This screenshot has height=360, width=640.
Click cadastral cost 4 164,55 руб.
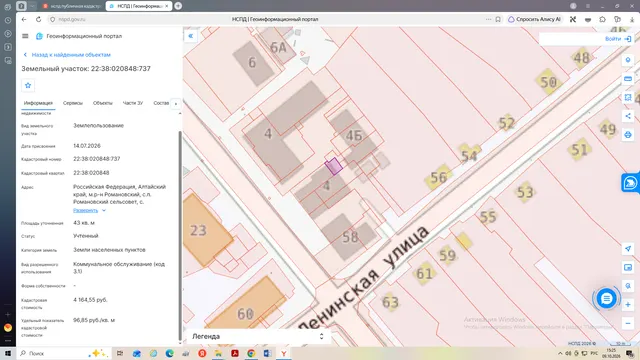90,300
